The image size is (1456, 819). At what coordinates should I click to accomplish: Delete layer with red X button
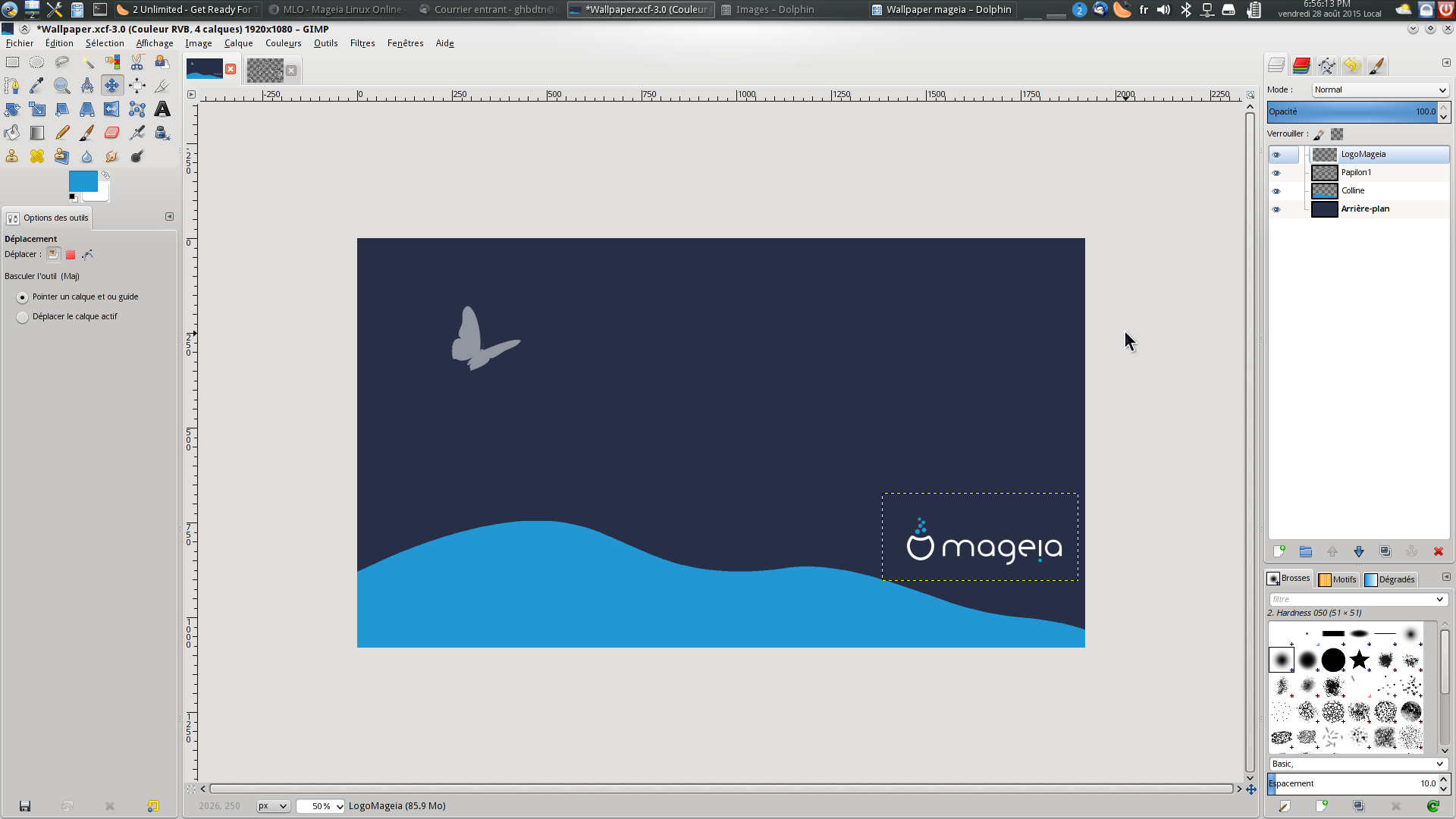click(1439, 552)
